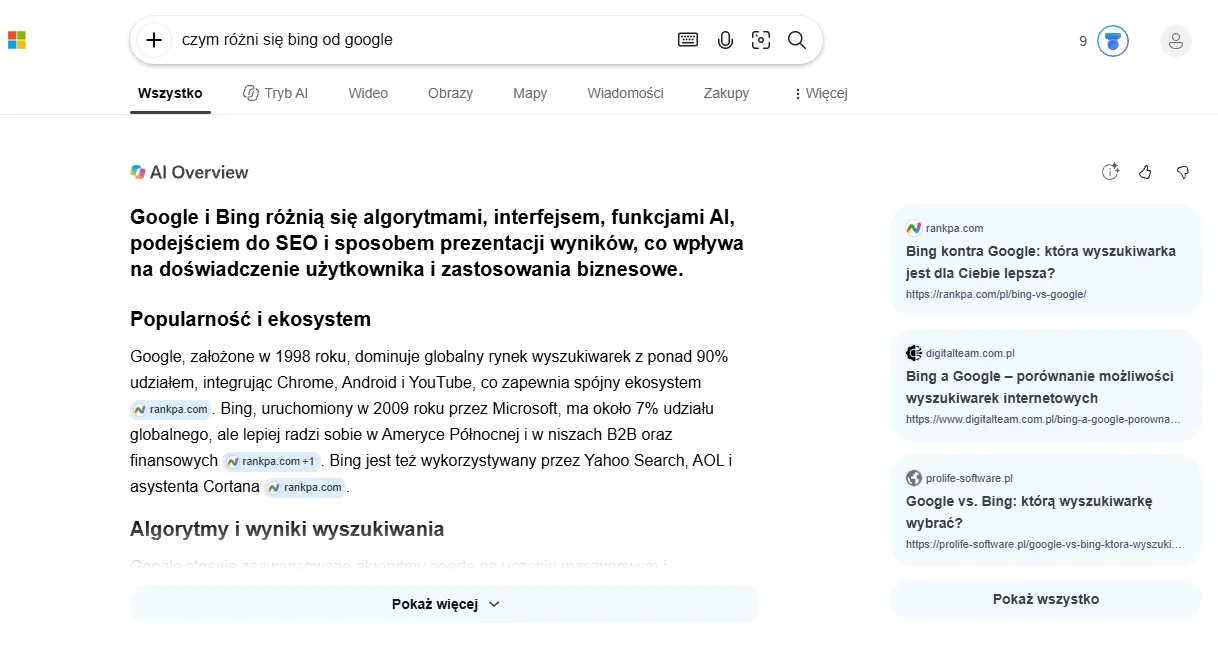
Task: Expand answer with Pokaż więcej
Action: [444, 604]
